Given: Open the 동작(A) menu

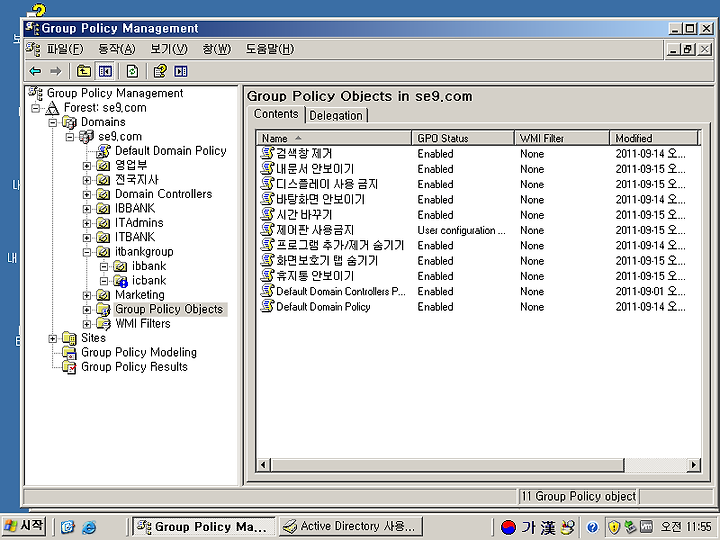Looking at the screenshot, I should coord(117,49).
